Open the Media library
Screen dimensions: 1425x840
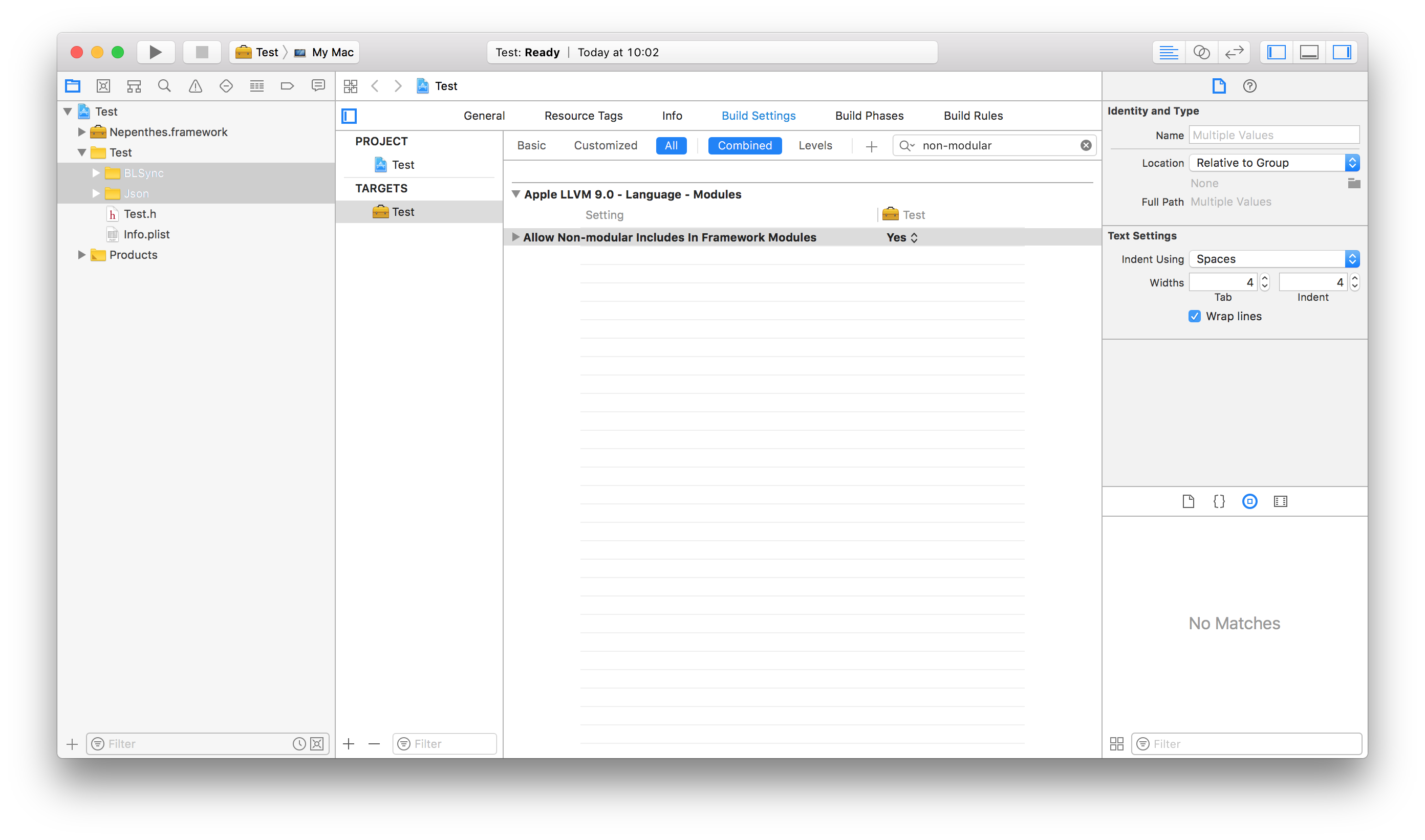[1280, 501]
